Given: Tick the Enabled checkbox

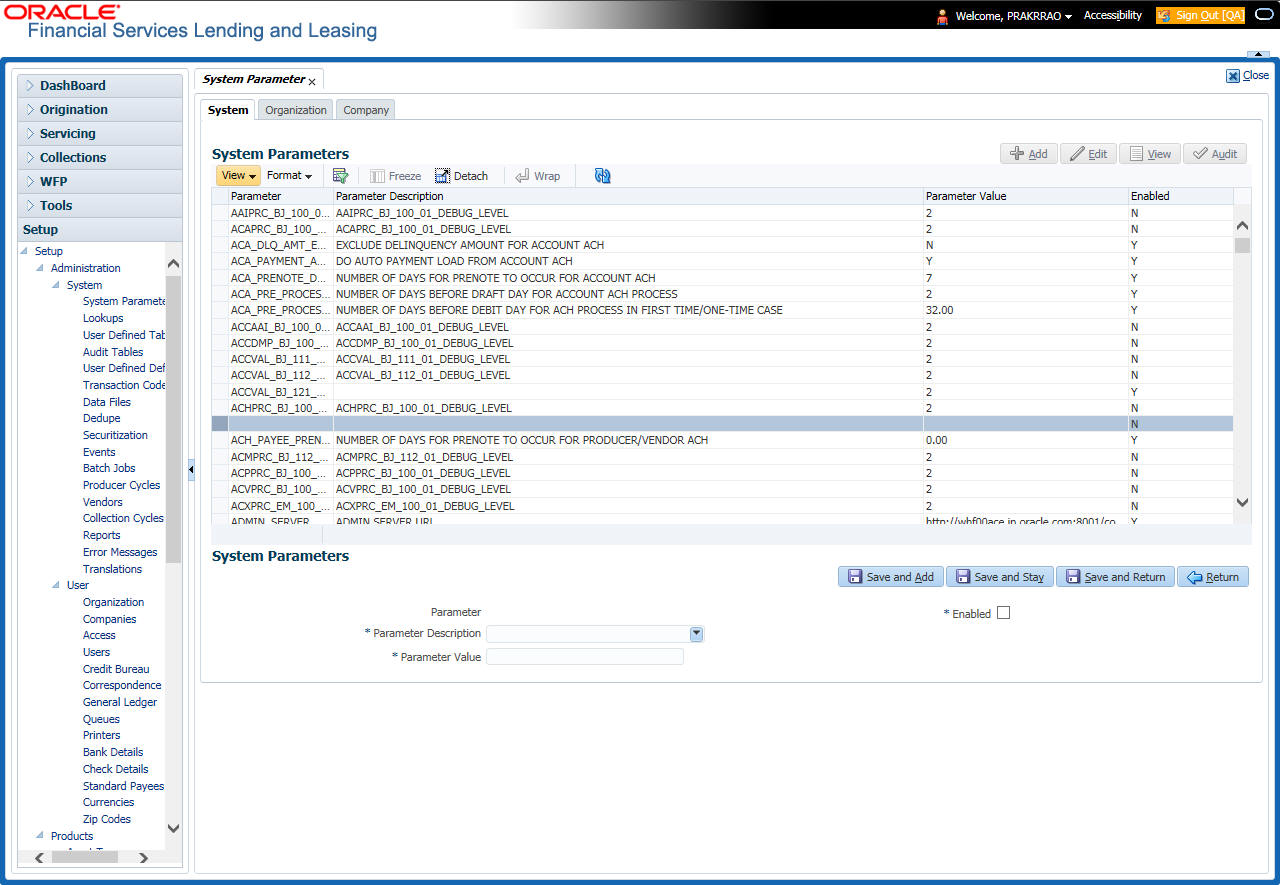Looking at the screenshot, I should pos(1004,613).
